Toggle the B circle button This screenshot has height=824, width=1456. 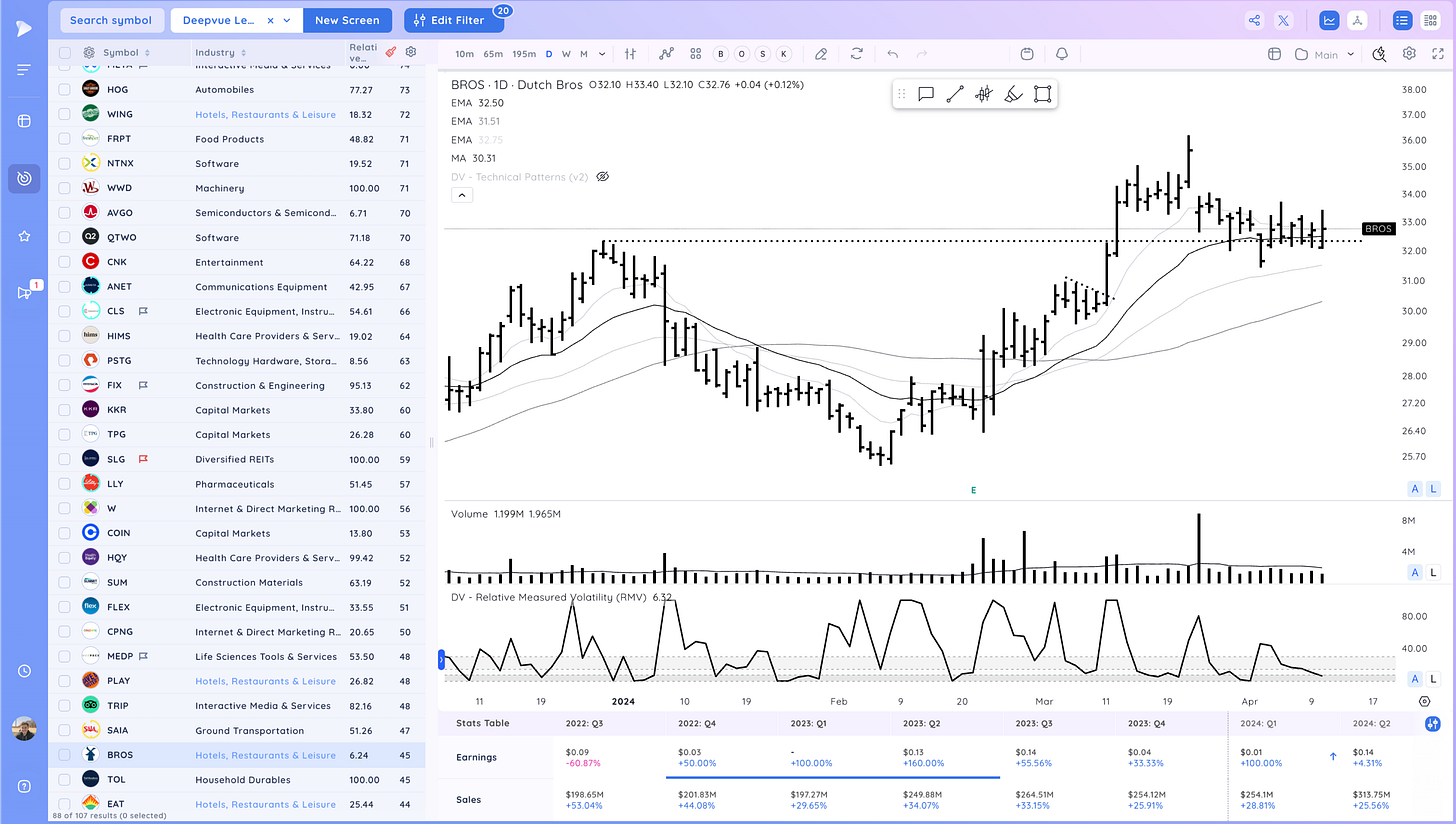point(721,54)
